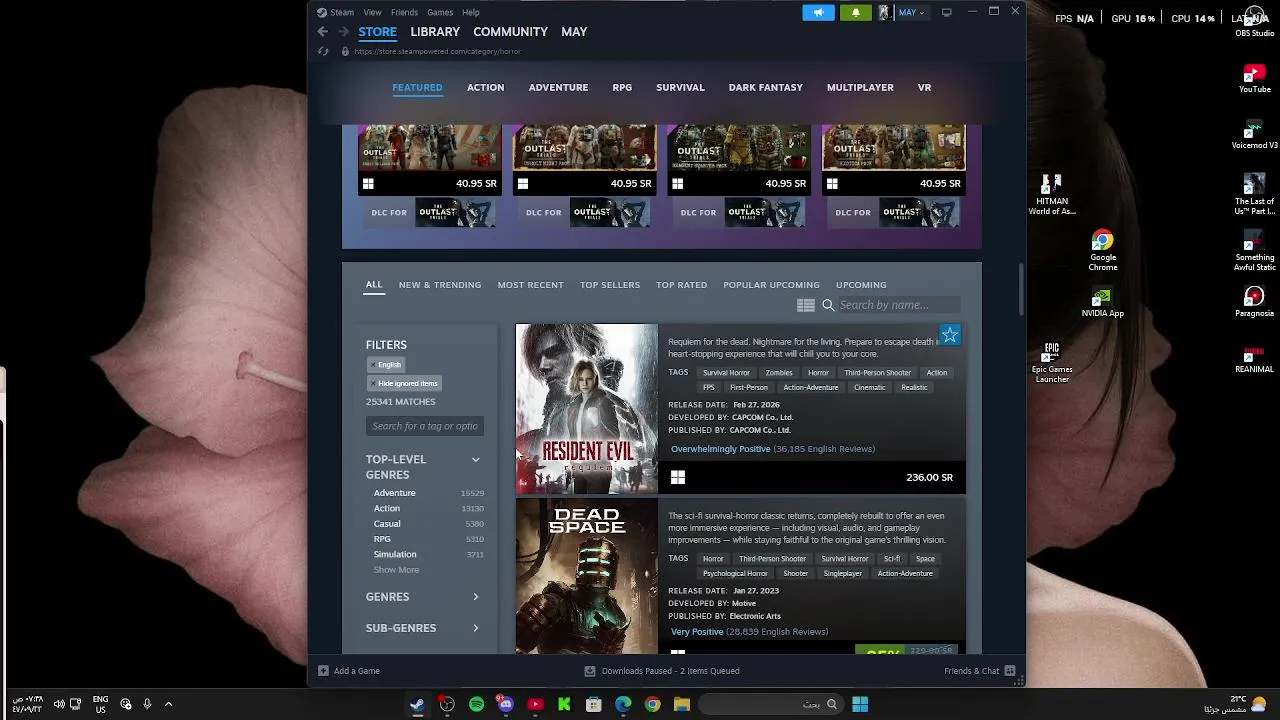
Task: Open the Games menu
Action: pyautogui.click(x=440, y=12)
